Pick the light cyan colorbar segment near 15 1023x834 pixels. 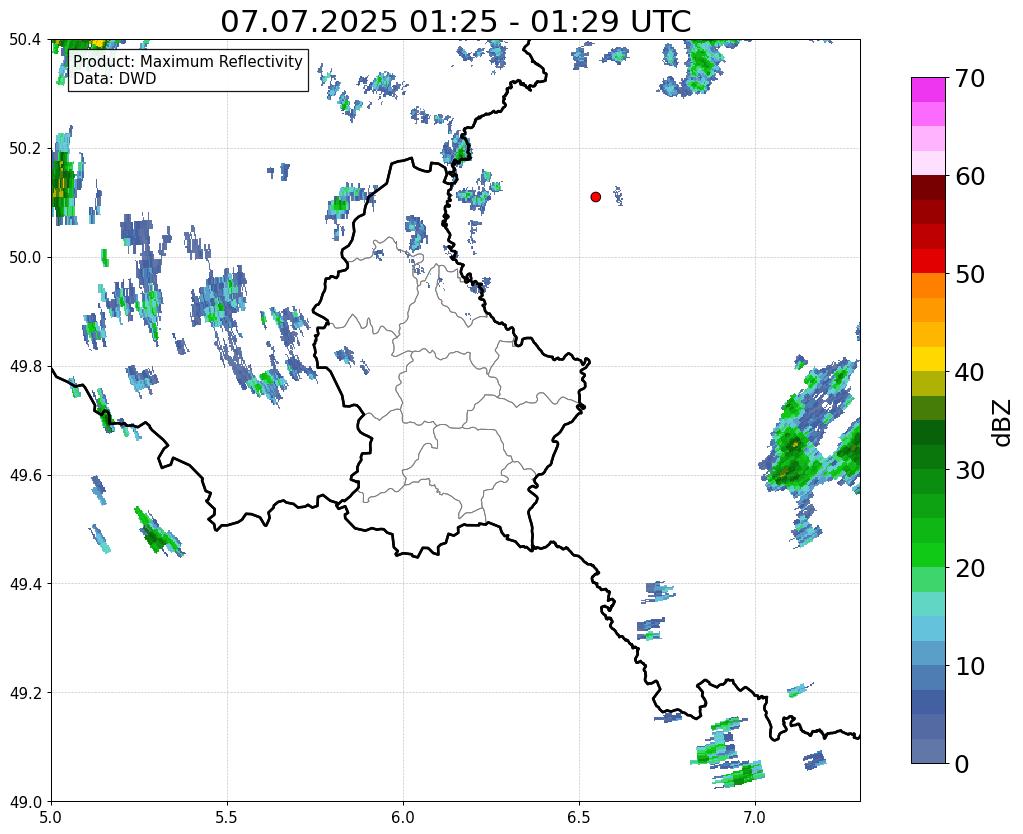point(928,604)
